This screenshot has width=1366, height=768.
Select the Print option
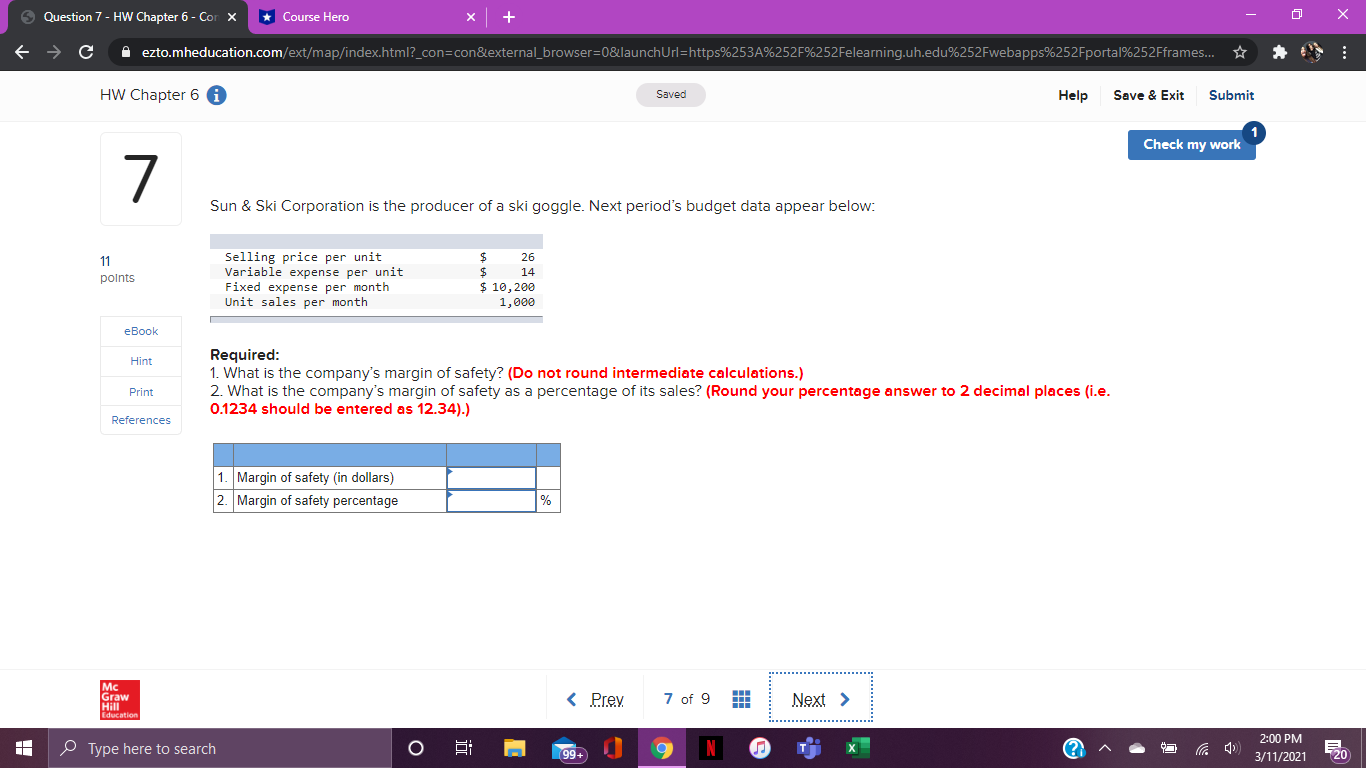pyautogui.click(x=141, y=391)
